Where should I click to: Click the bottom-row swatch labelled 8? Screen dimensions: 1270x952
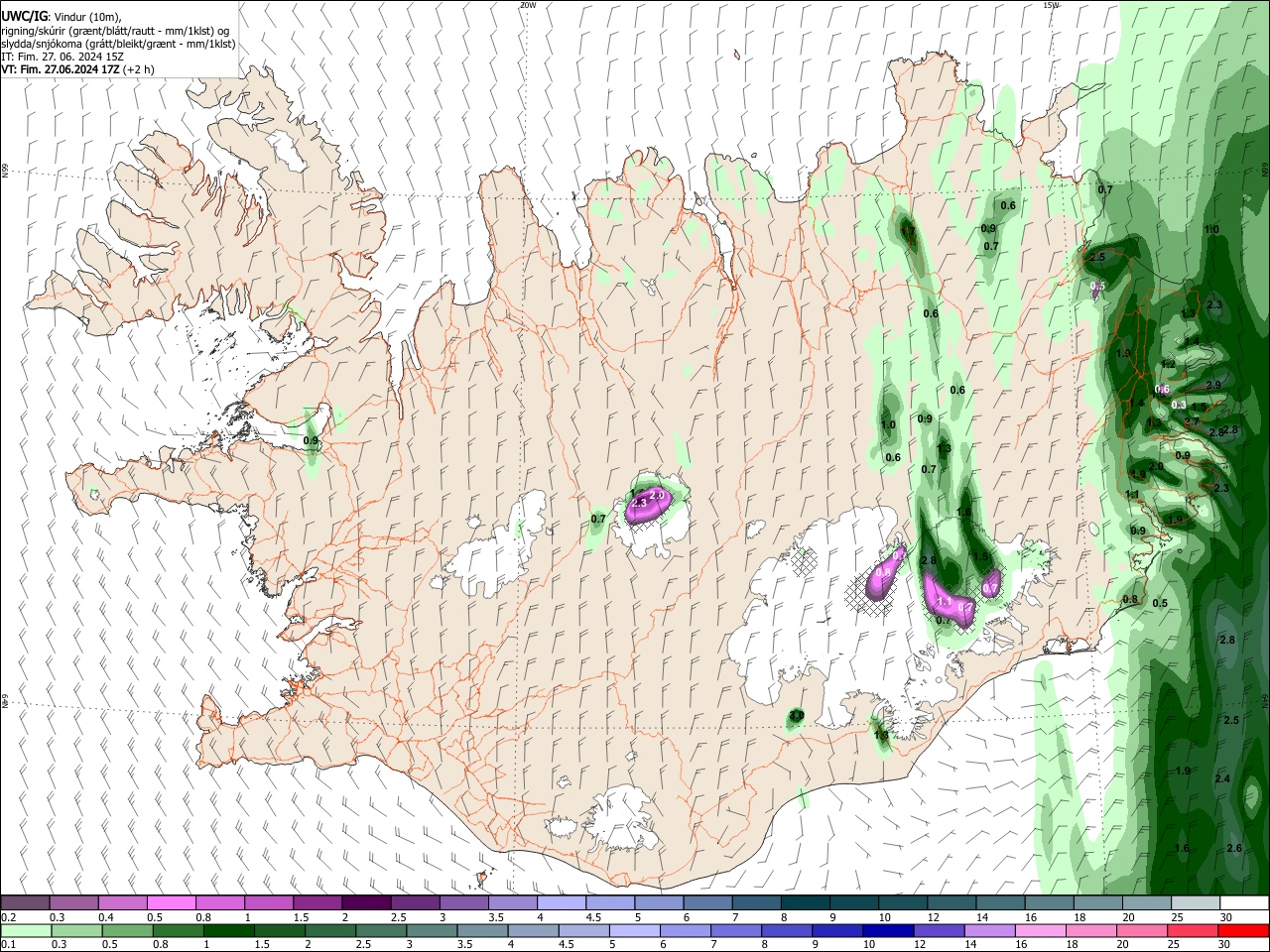786,930
